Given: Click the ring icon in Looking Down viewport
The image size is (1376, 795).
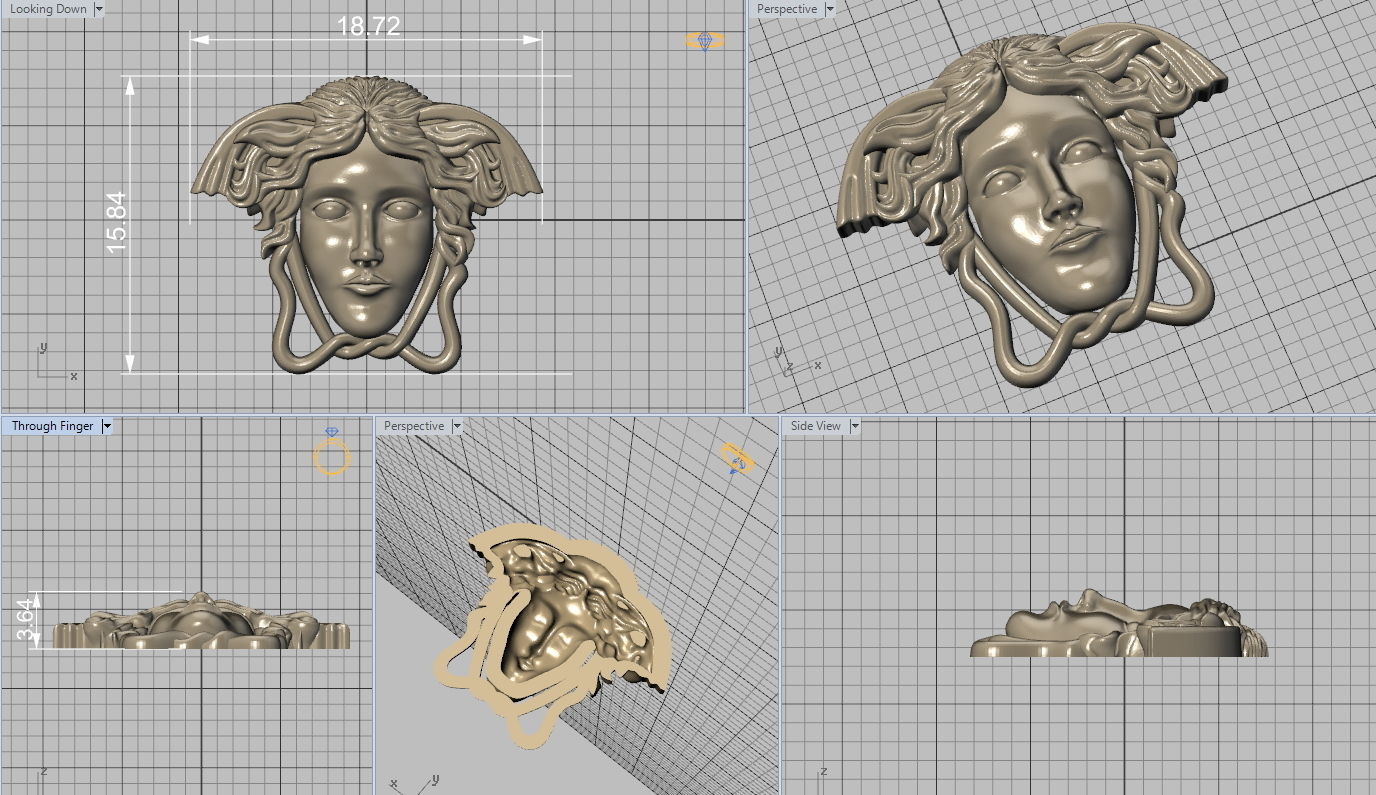Looking at the screenshot, I should (x=705, y=41).
